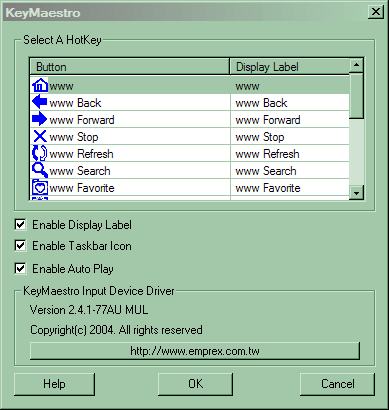
Task: Confirm with the OK button
Action: 195,384
